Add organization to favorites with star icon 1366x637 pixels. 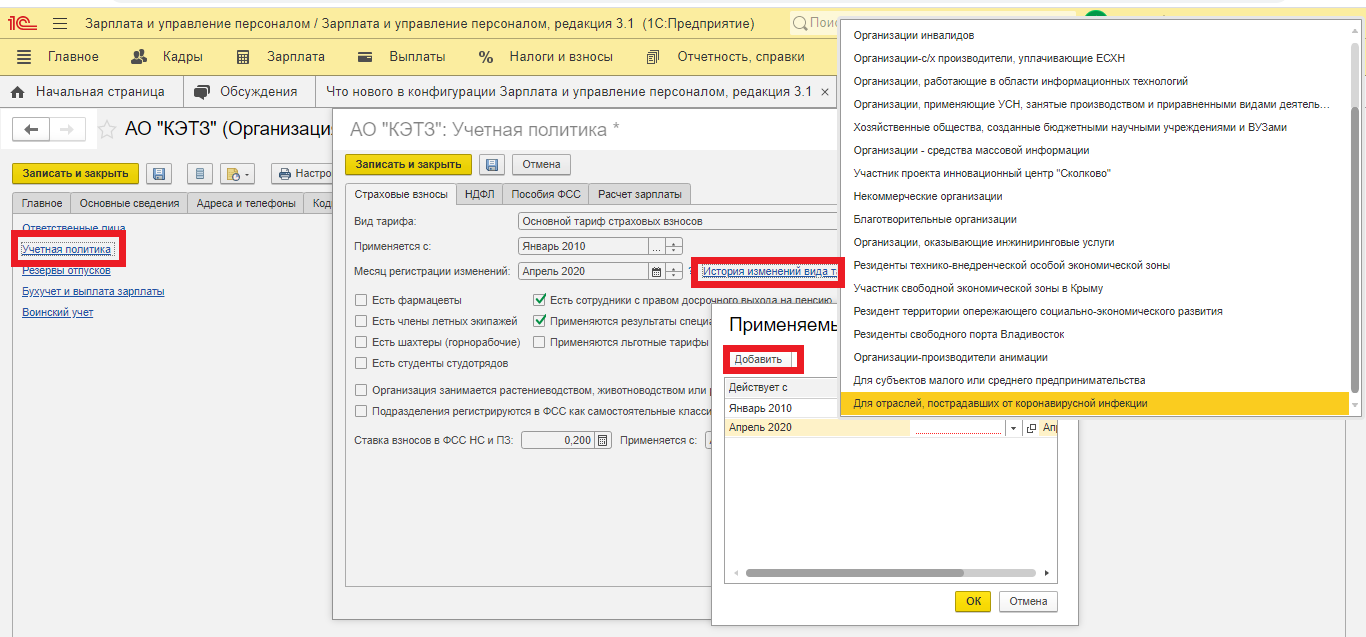click(106, 130)
